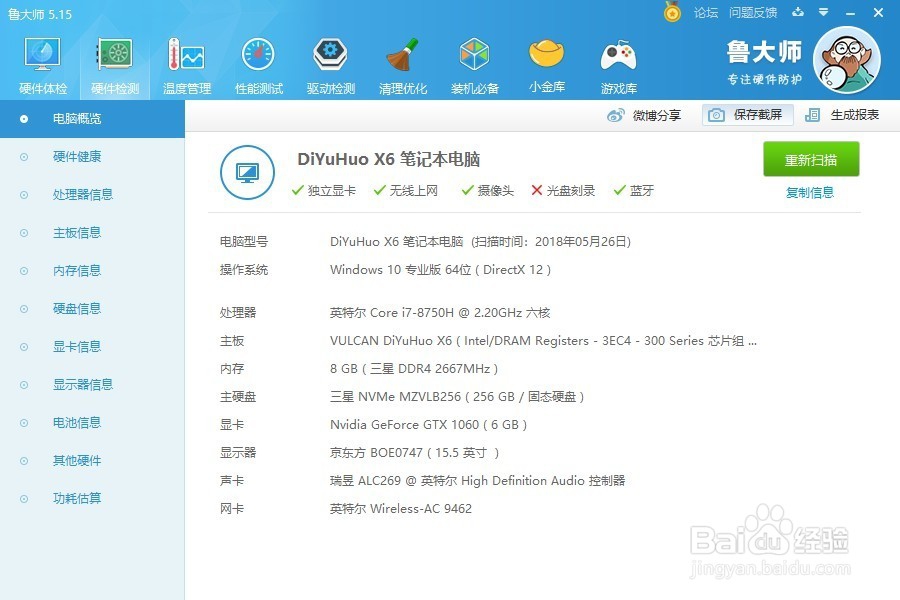
Task: Open the 游戏库 game library
Action: click(618, 60)
